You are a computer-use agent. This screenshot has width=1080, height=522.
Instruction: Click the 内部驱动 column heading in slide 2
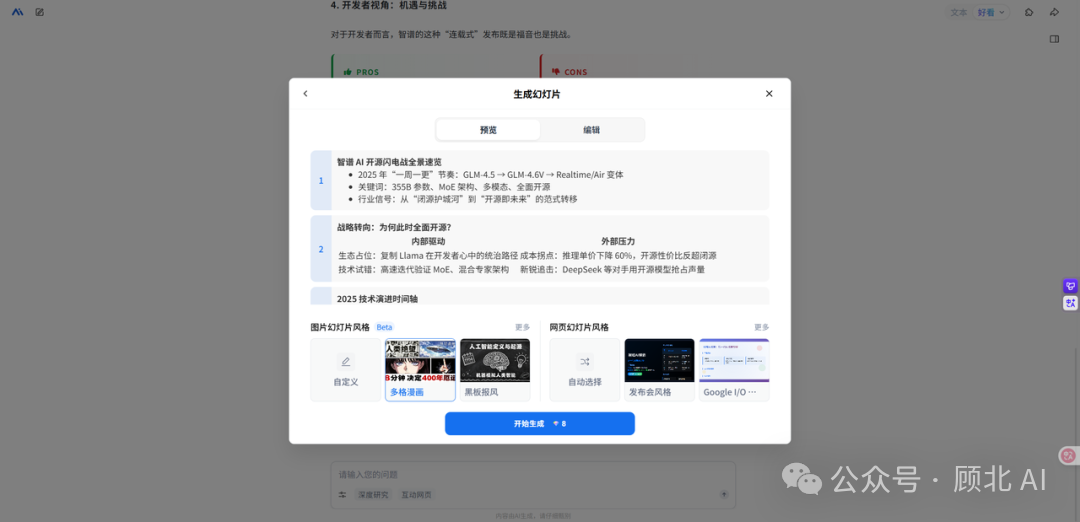(428, 241)
